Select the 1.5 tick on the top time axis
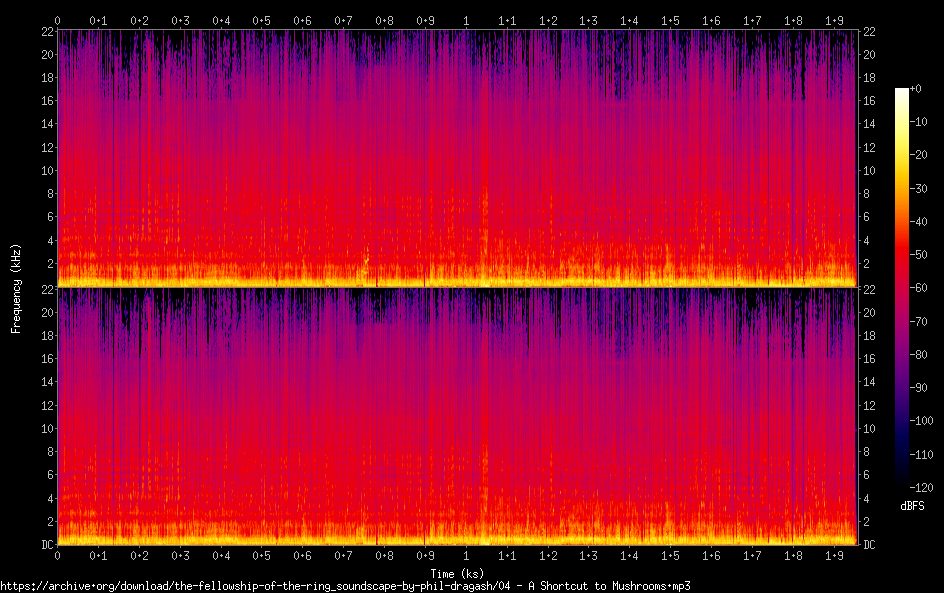Image resolution: width=944 pixels, height=593 pixels. (x=670, y=20)
